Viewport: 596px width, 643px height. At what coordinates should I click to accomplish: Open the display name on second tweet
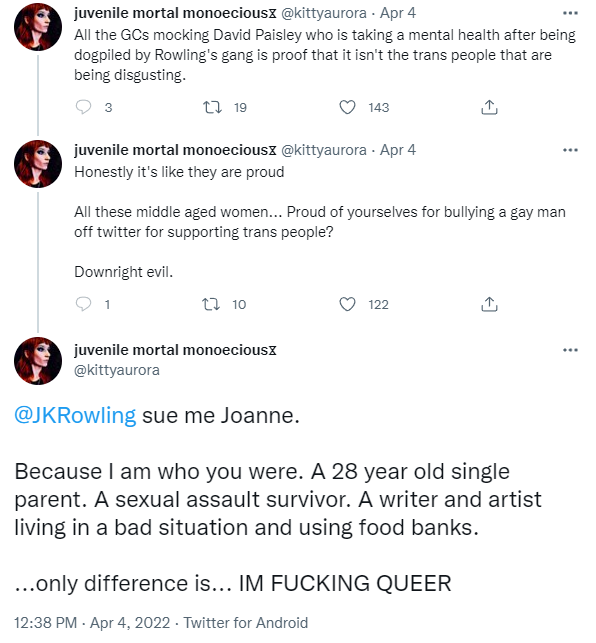175,150
